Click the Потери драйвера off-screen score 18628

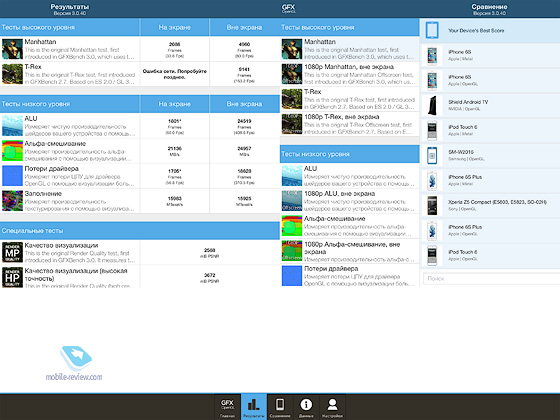pos(244,177)
